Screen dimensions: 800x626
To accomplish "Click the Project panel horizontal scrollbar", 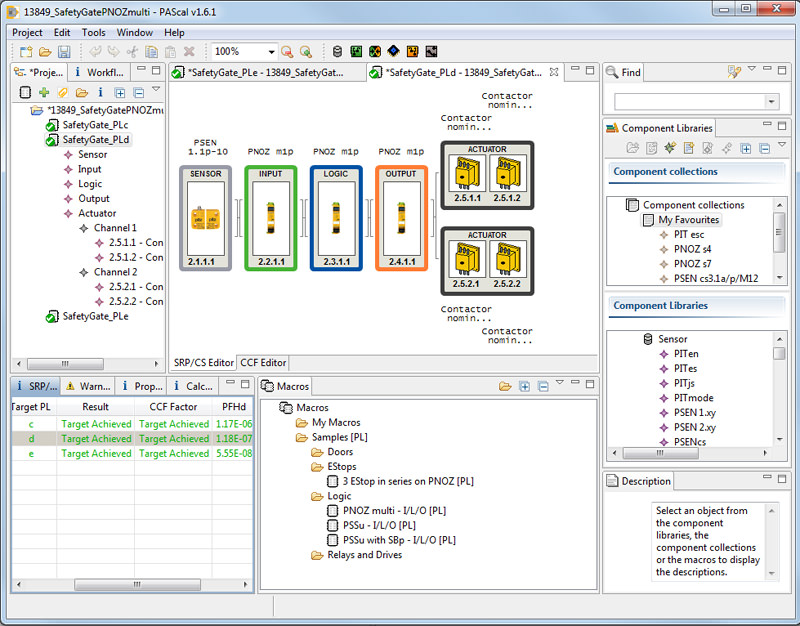I will (x=65, y=364).
